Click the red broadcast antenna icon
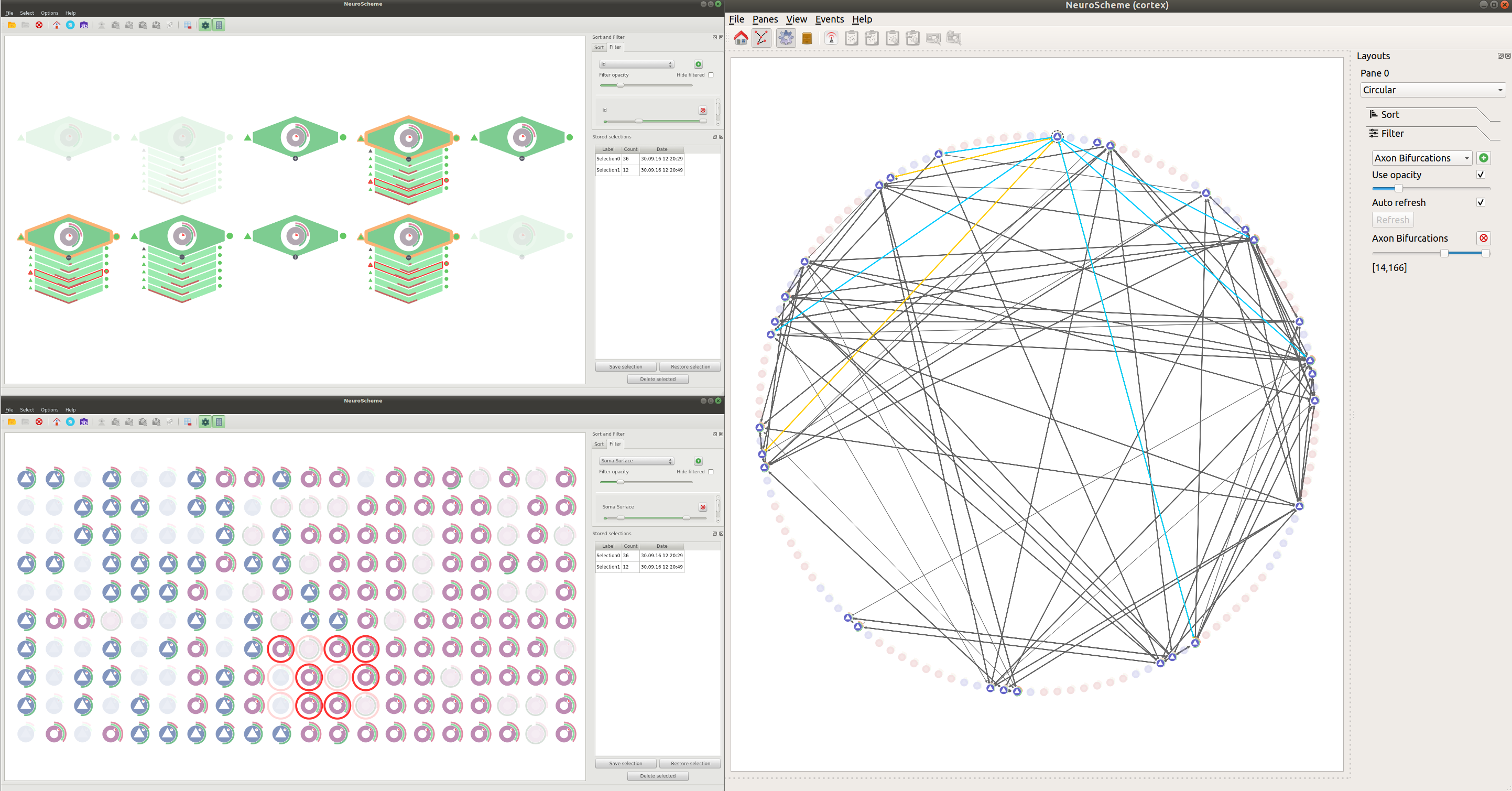The width and height of the screenshot is (1512, 791). pyautogui.click(x=831, y=38)
